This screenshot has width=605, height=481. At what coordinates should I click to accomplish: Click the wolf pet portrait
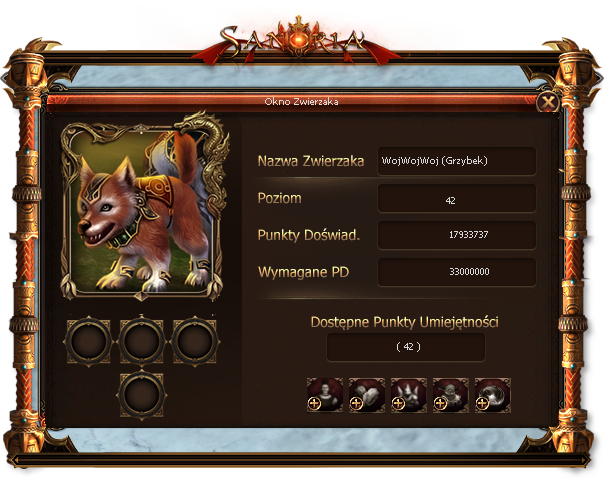[x=144, y=208]
